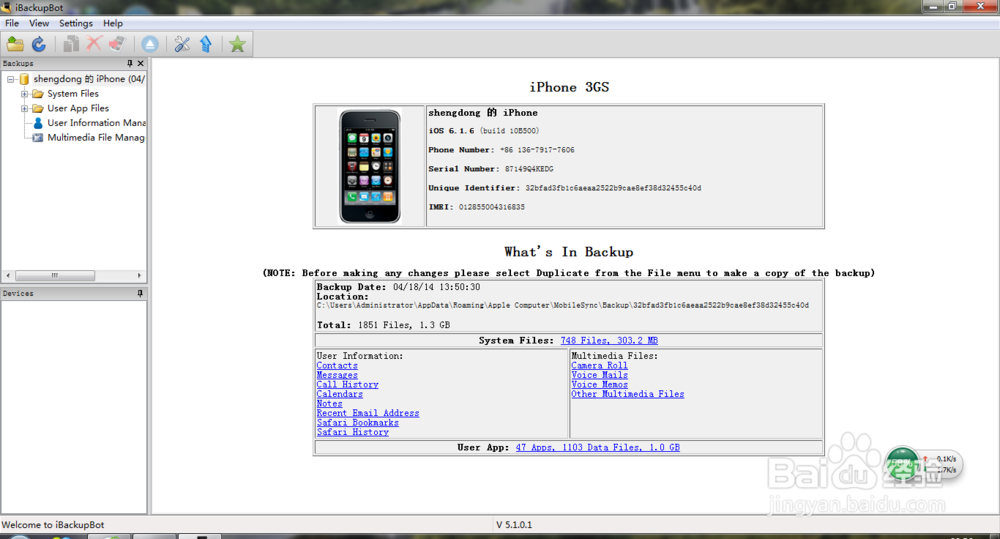
Task: Click the iPhone 3GS device image
Action: [370, 166]
